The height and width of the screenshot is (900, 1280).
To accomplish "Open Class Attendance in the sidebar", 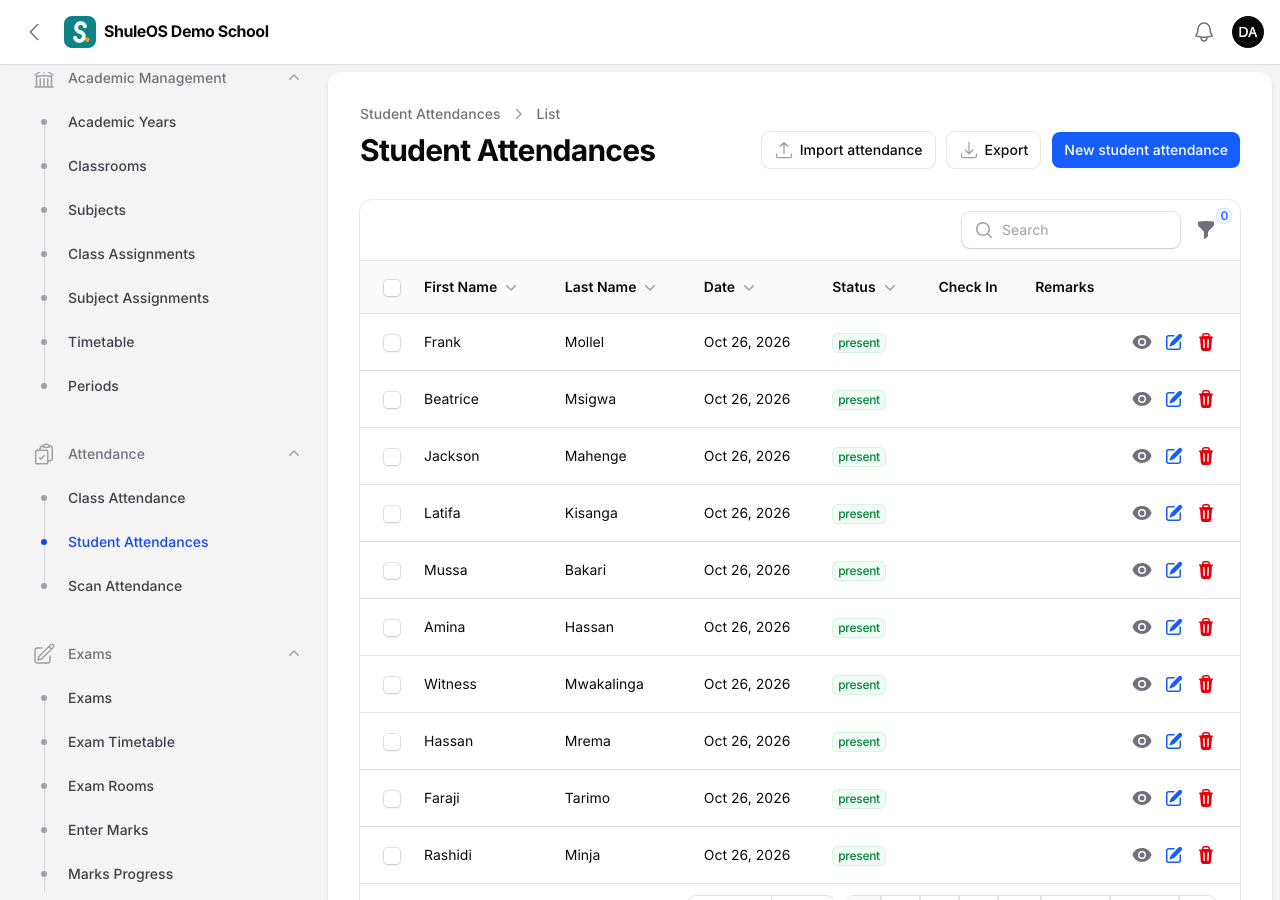I will pyautogui.click(x=127, y=498).
